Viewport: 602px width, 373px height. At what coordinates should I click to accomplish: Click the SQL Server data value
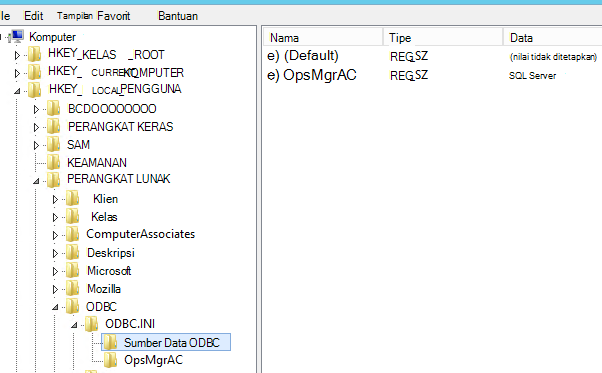point(533,76)
